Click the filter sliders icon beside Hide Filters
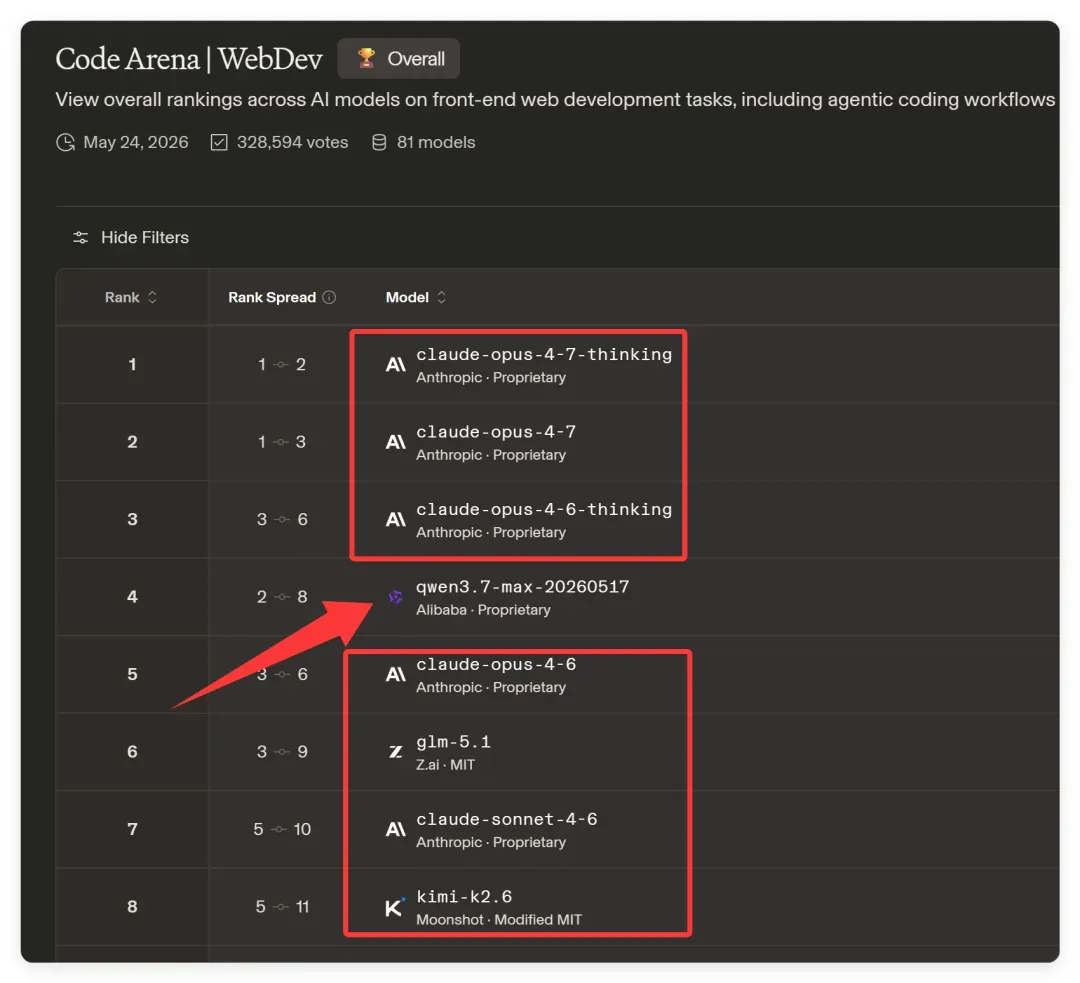This screenshot has height=983, width=1080. click(81, 238)
